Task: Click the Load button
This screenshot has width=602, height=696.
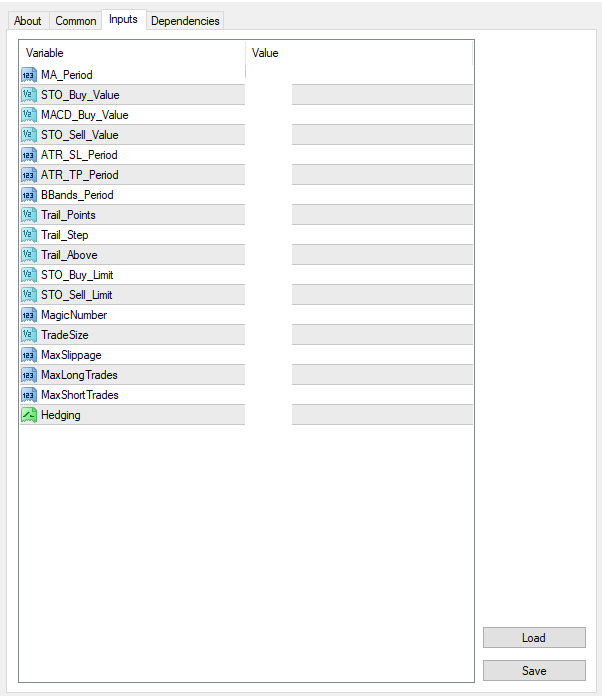Action: pos(534,637)
